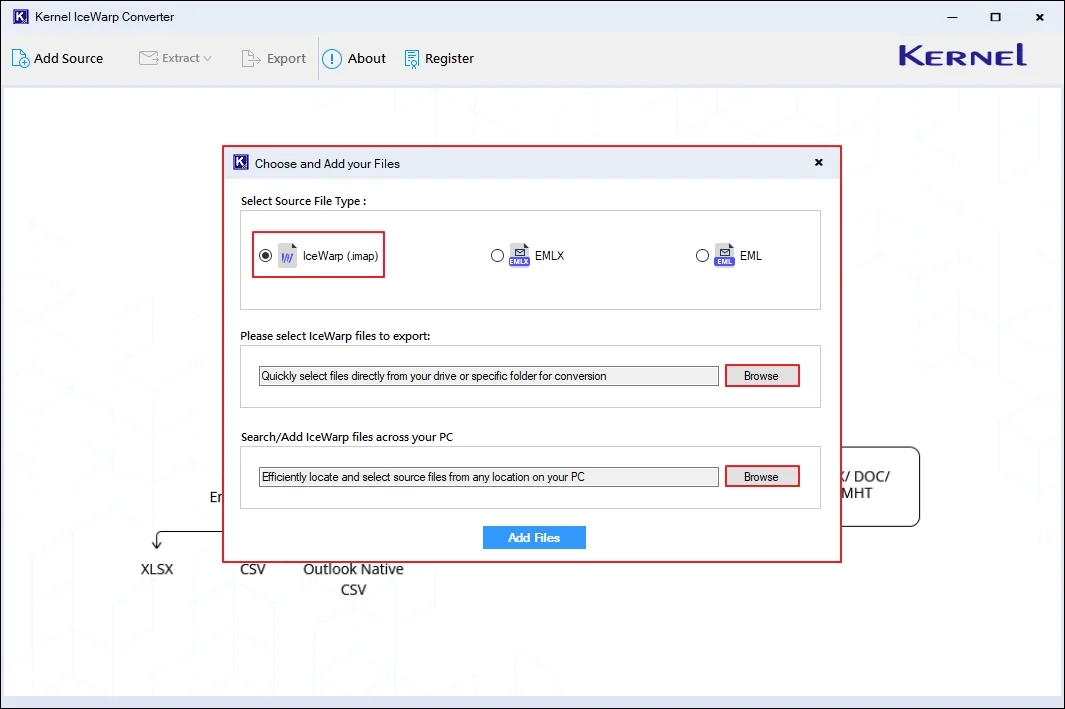Browse to search IceWarp files across PC

(x=761, y=477)
